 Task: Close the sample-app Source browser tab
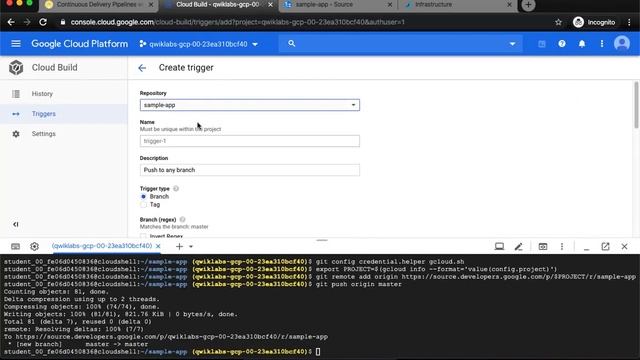[389, 5]
